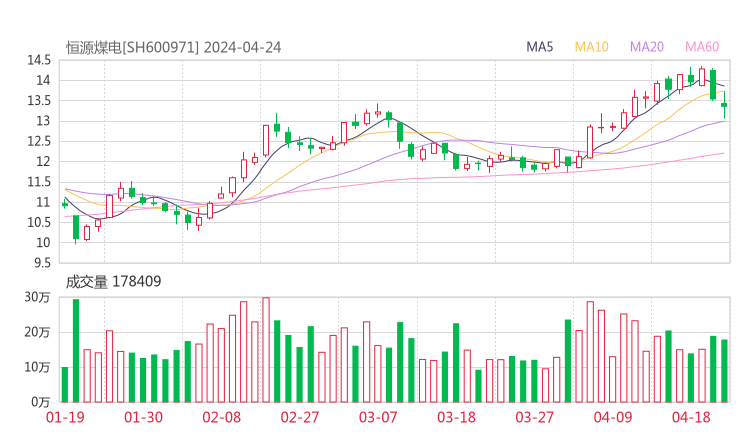Select the final green volume bar at right edge
Image resolution: width=740 pixels, height=440 pixels.
tap(724, 371)
